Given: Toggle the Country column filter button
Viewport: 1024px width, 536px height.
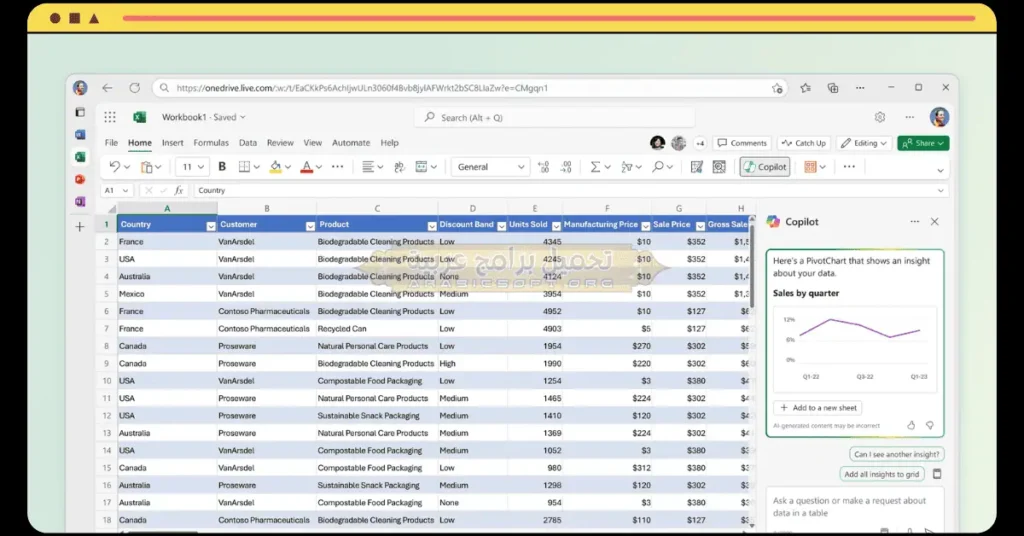Looking at the screenshot, I should click(x=211, y=226).
